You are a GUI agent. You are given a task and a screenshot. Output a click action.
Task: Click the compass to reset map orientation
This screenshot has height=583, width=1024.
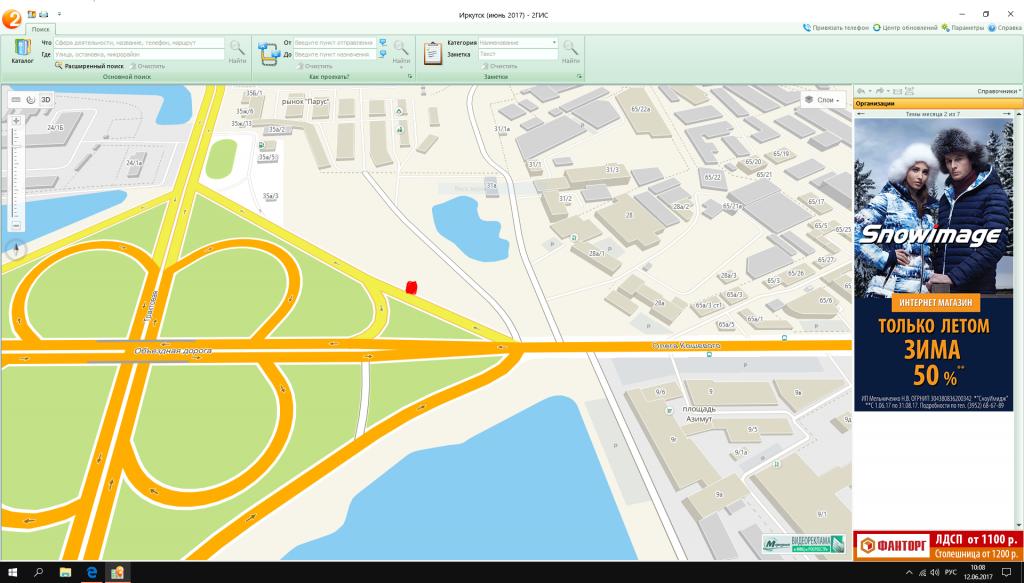(x=17, y=250)
